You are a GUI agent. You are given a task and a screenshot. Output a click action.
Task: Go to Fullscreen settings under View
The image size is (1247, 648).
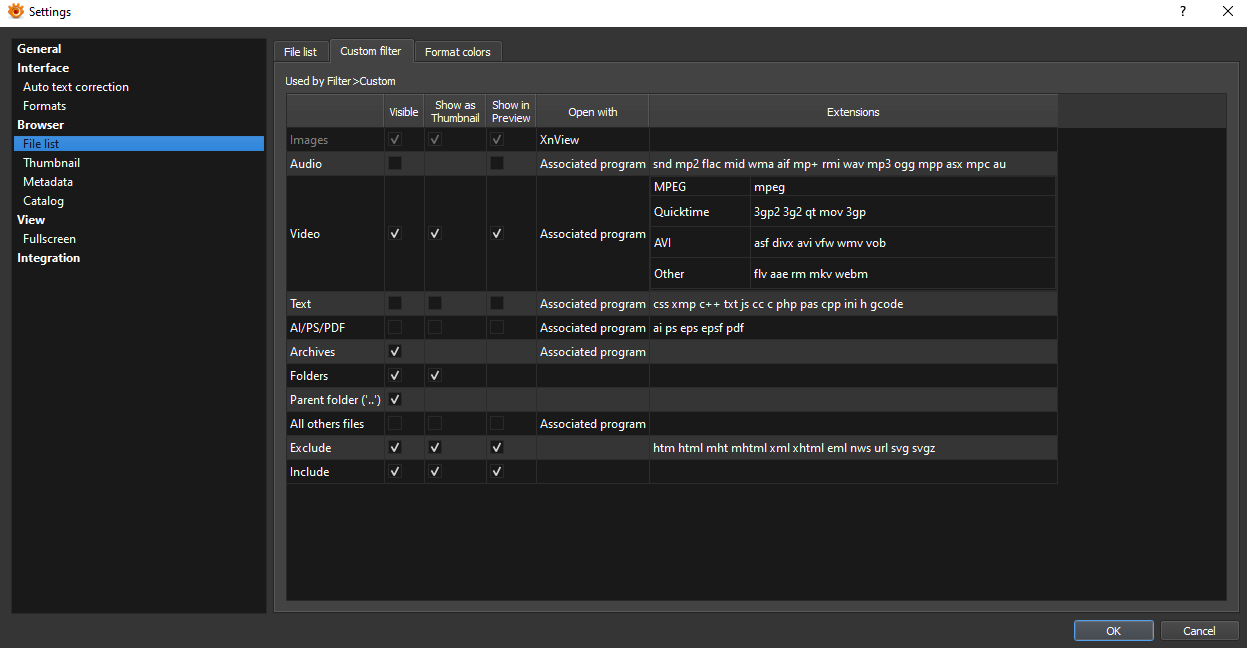[49, 239]
